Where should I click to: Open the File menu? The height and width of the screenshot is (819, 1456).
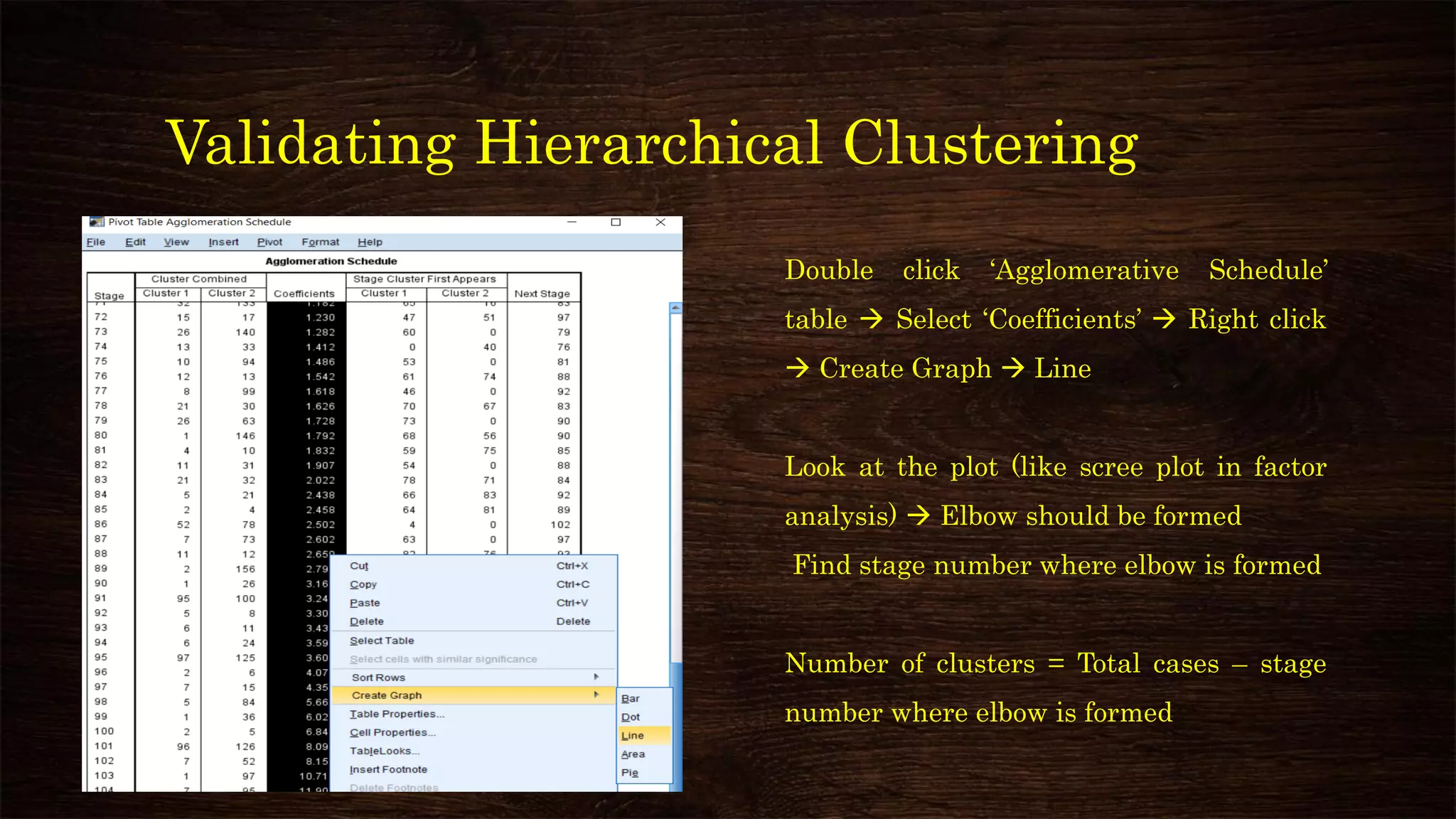96,242
